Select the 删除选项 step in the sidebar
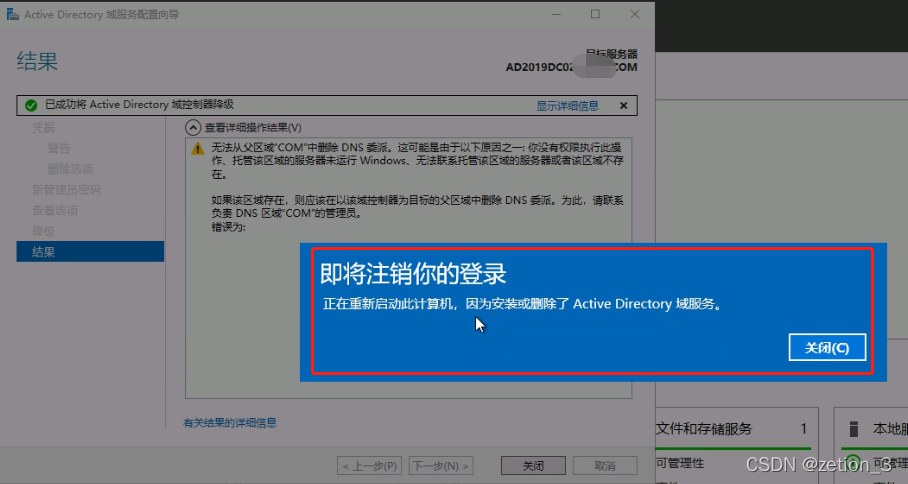This screenshot has height=484, width=908. point(70,169)
